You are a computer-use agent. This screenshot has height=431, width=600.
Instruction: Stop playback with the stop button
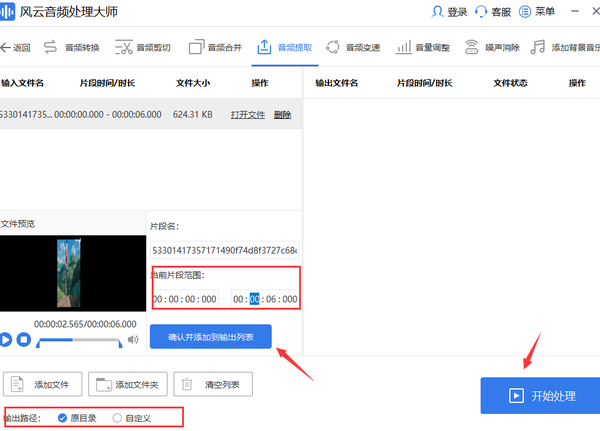24,340
